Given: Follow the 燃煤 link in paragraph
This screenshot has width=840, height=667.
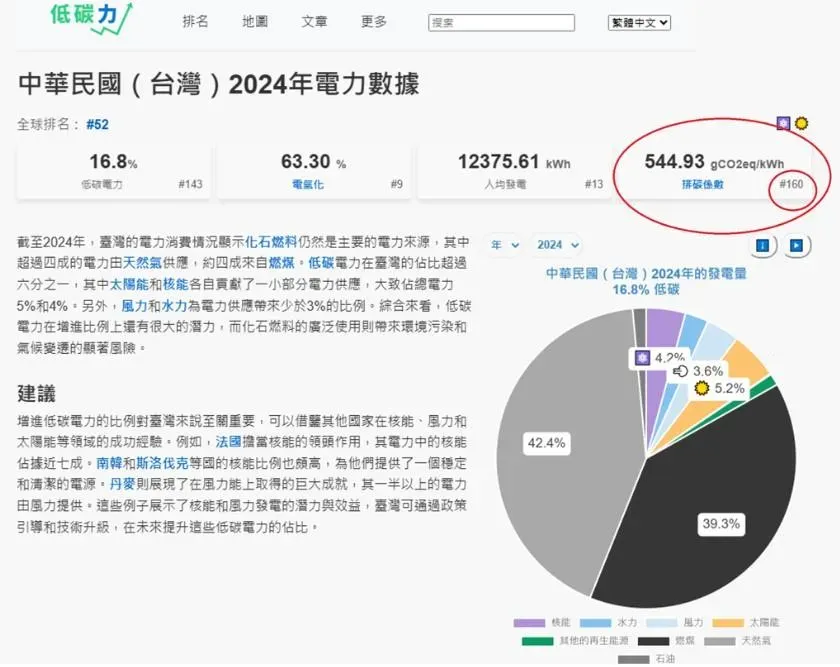Looking at the screenshot, I should click(x=281, y=263).
